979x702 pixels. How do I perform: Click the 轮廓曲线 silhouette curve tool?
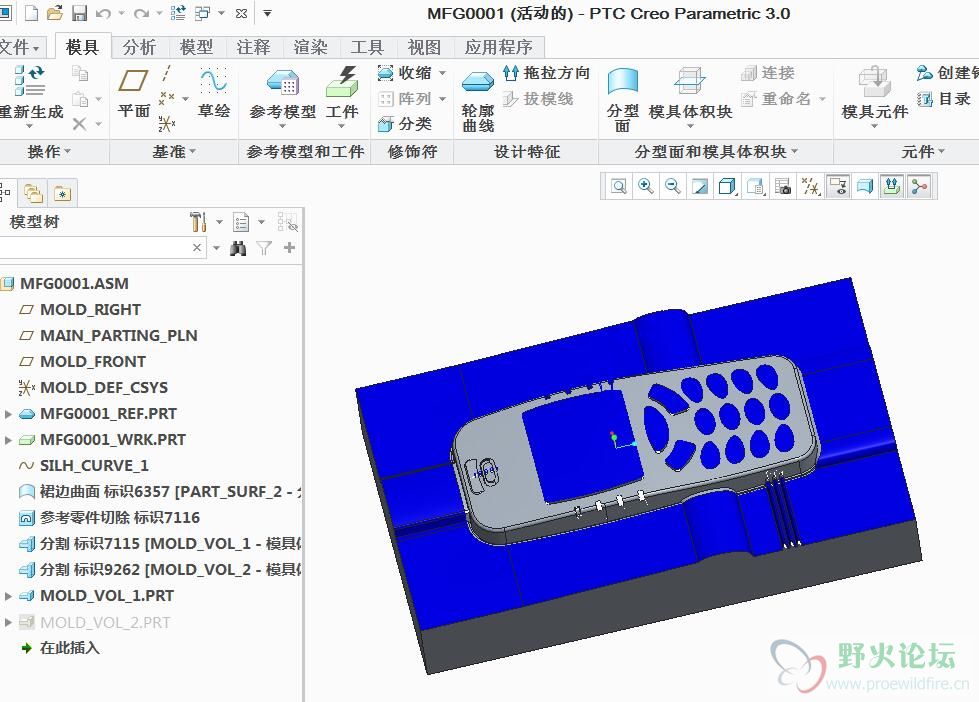point(478,101)
